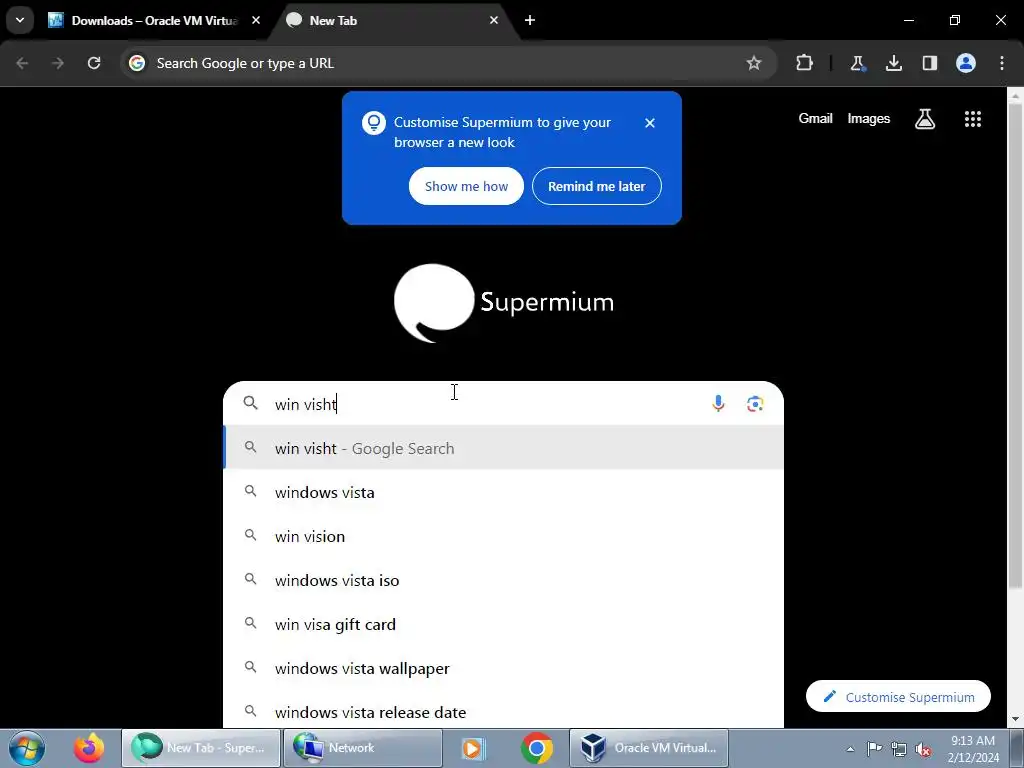Click the Customise Supermium button
This screenshot has width=1024, height=768.
point(898,697)
